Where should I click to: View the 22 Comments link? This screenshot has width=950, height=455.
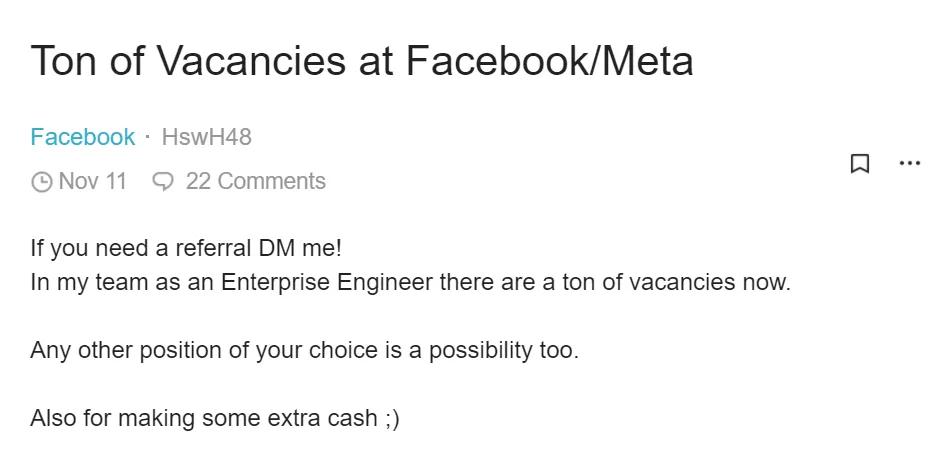pos(256,181)
